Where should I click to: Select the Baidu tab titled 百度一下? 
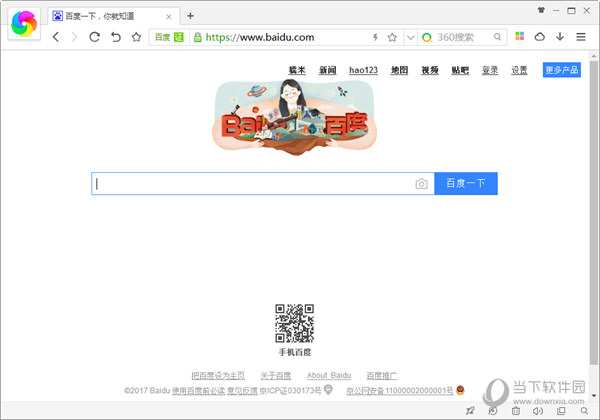coord(110,16)
